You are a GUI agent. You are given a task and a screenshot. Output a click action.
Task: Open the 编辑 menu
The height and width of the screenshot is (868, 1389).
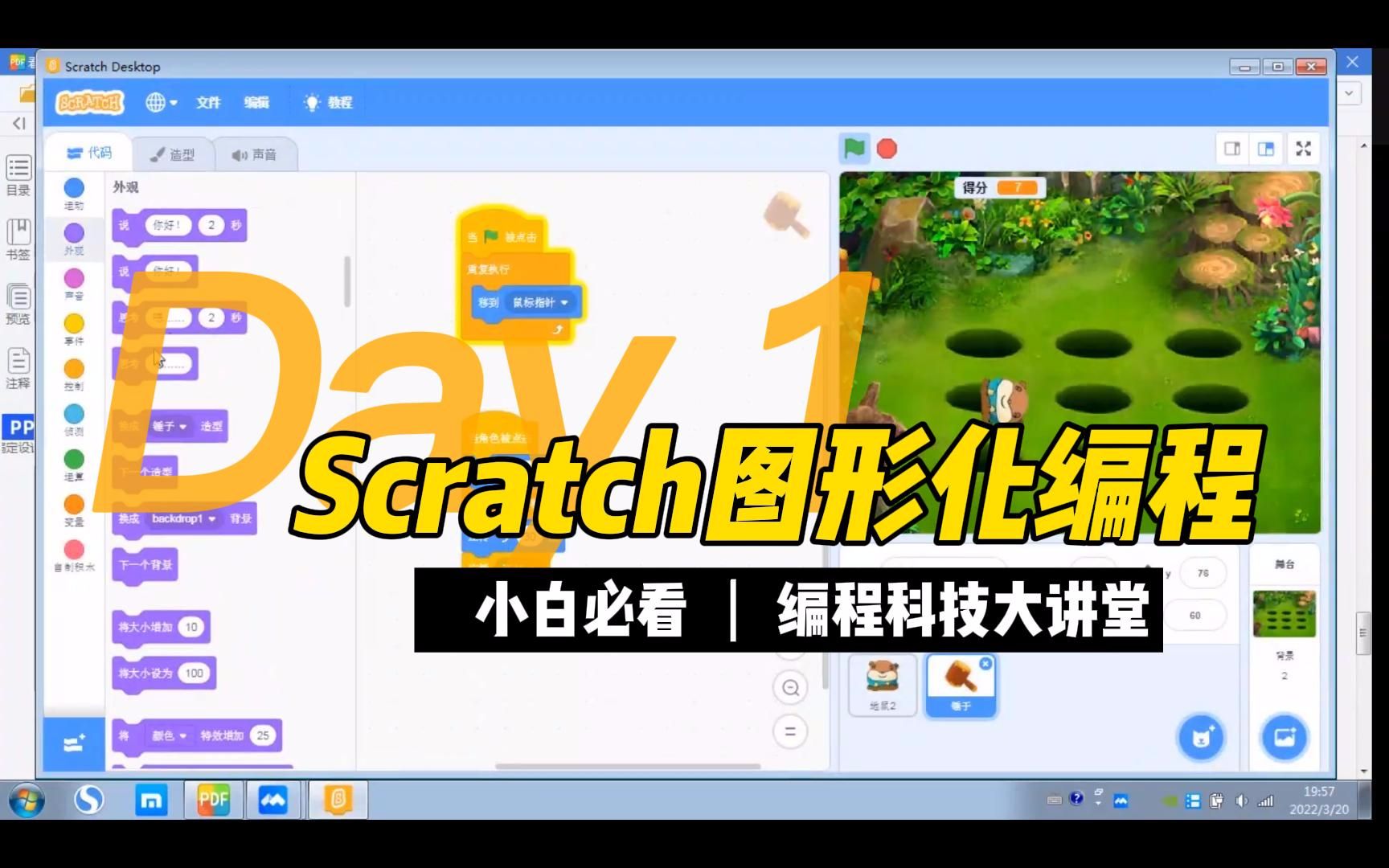point(256,102)
